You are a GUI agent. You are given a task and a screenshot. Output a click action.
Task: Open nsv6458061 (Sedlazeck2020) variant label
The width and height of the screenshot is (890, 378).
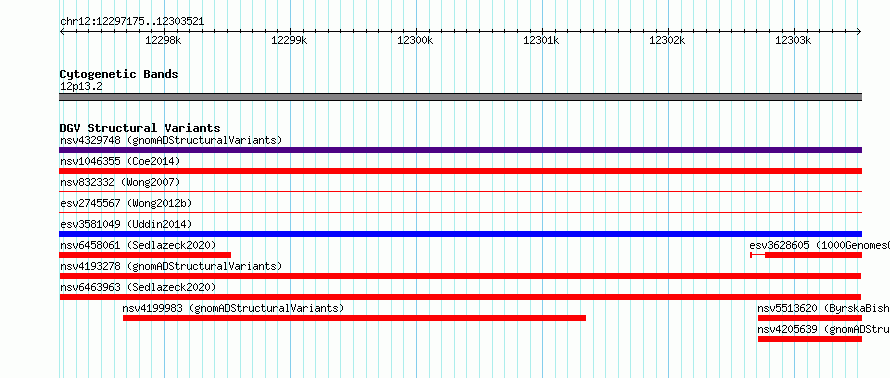138,245
